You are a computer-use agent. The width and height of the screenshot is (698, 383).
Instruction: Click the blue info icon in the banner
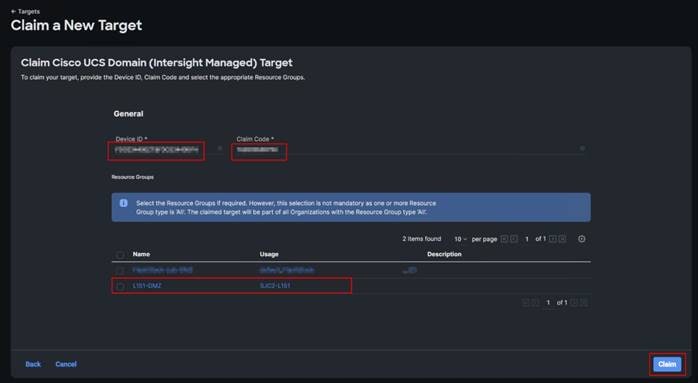(x=123, y=203)
